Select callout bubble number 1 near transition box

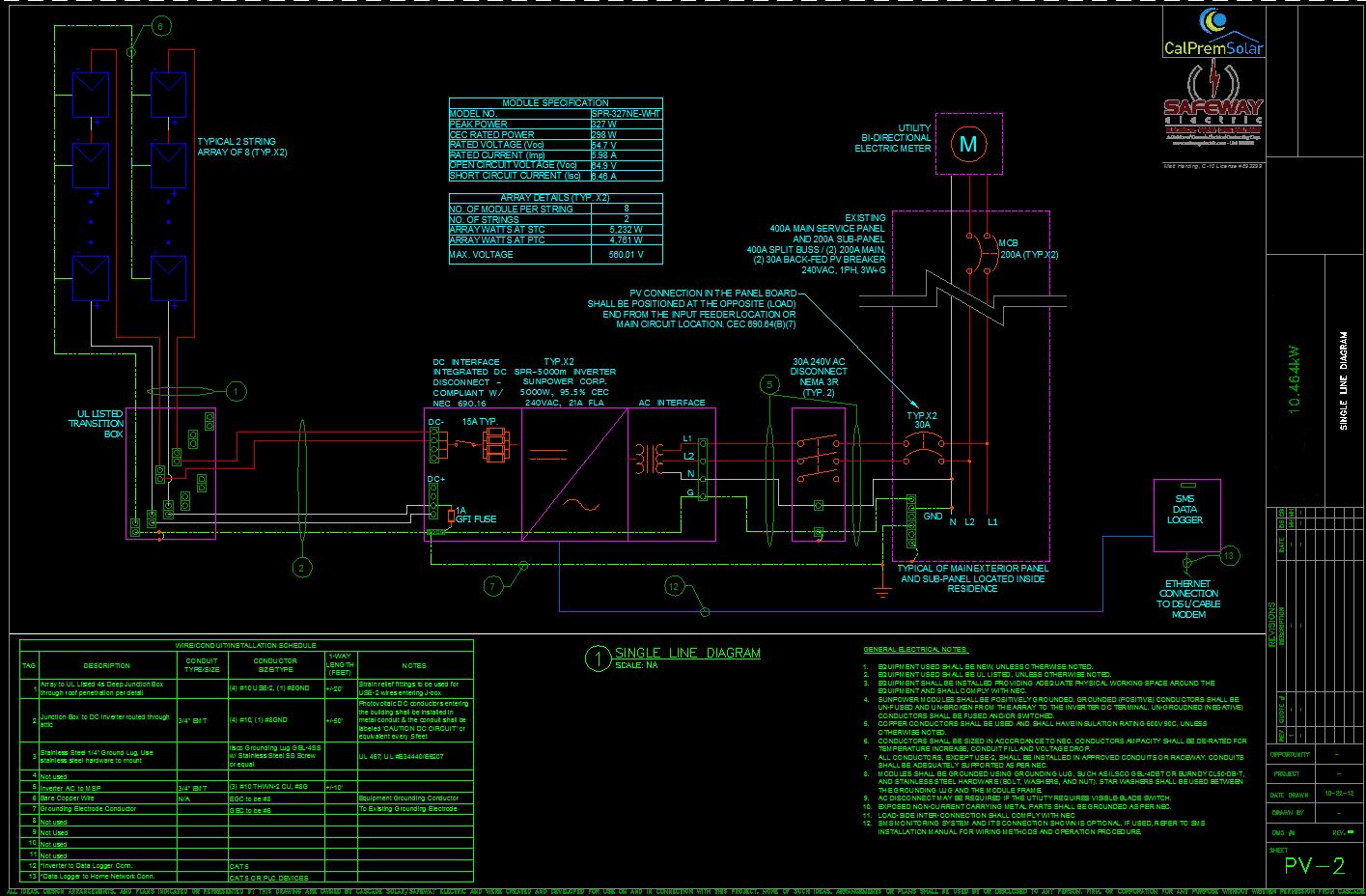tap(236, 391)
